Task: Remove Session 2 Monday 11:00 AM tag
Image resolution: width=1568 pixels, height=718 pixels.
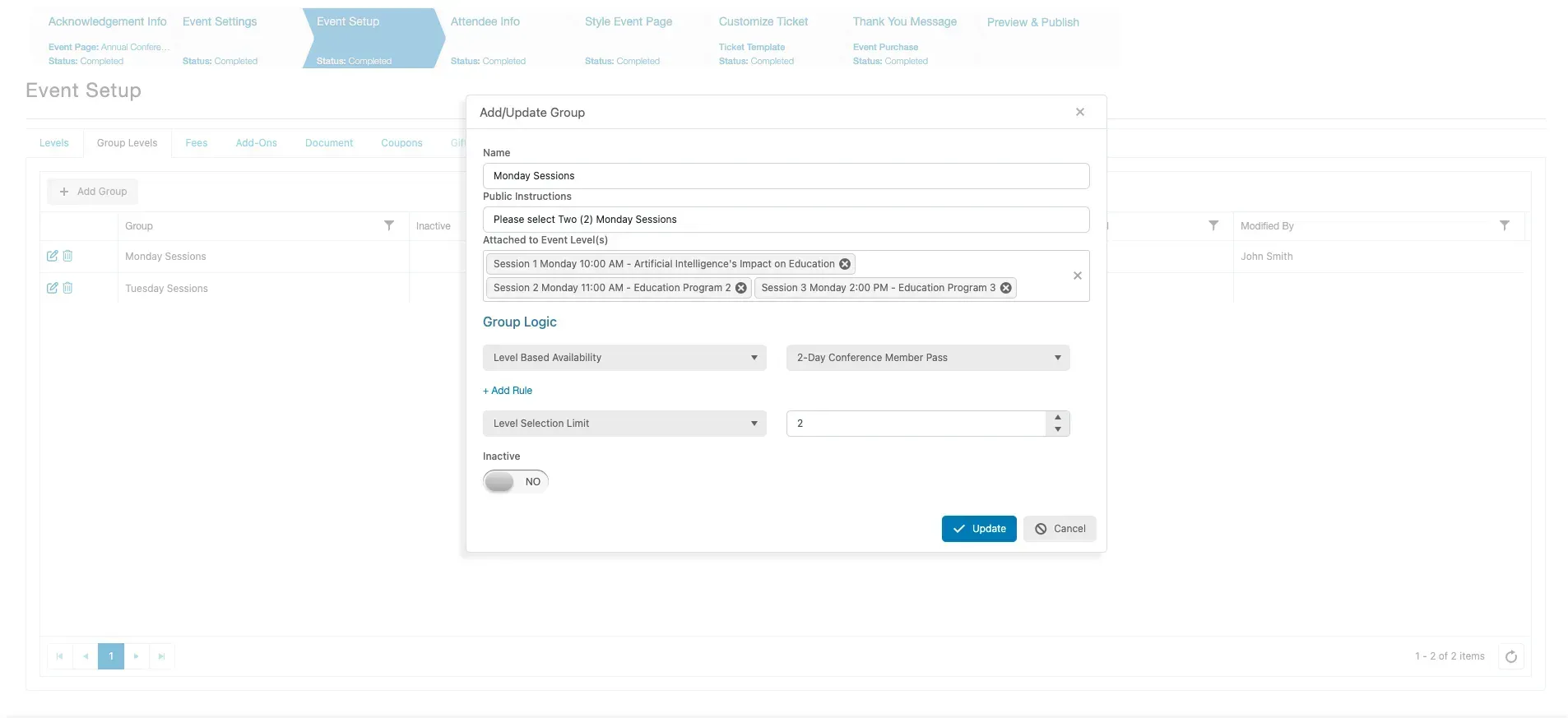Action: [740, 288]
